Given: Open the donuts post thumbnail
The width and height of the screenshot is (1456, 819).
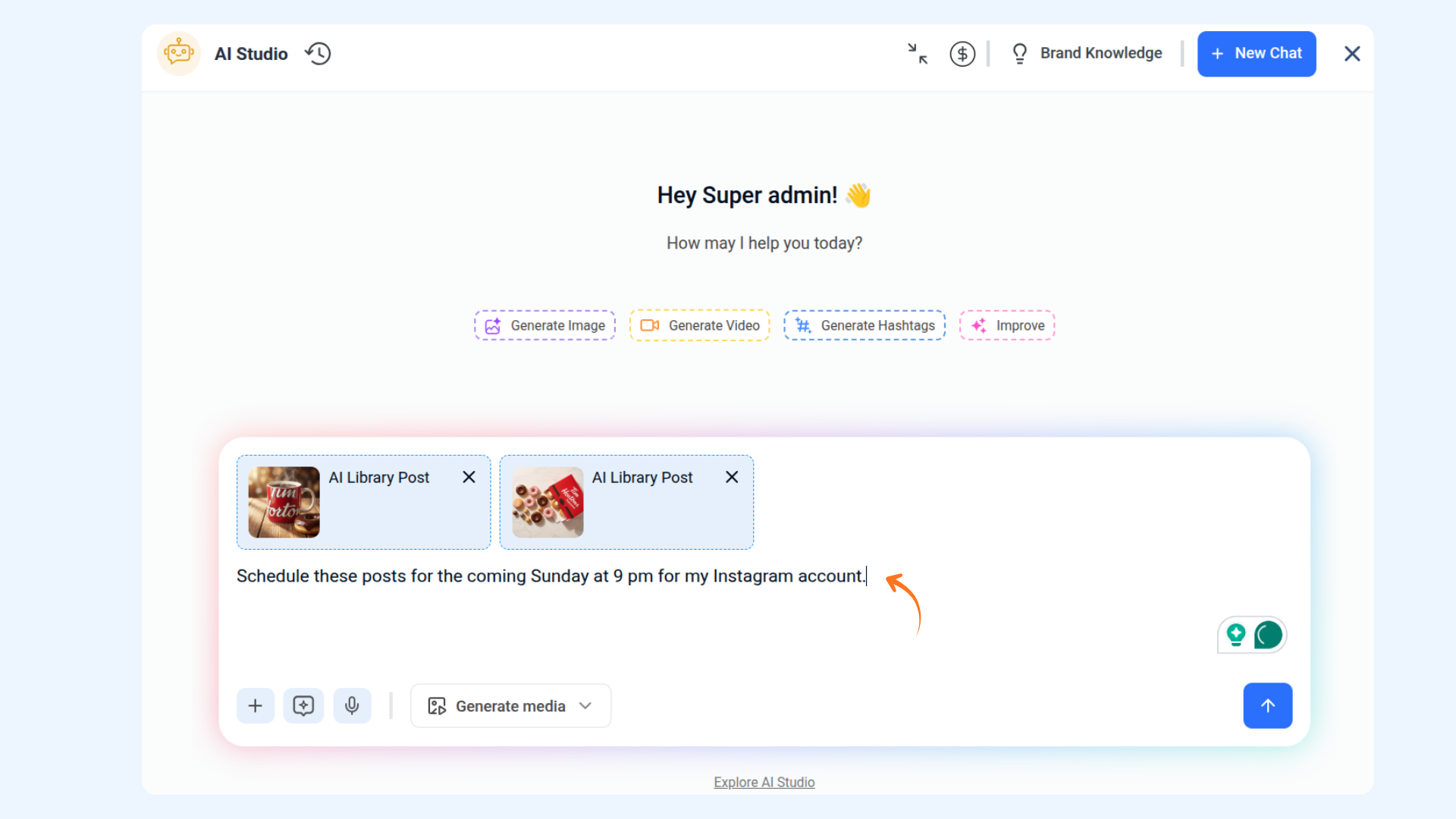Looking at the screenshot, I should pyautogui.click(x=548, y=502).
